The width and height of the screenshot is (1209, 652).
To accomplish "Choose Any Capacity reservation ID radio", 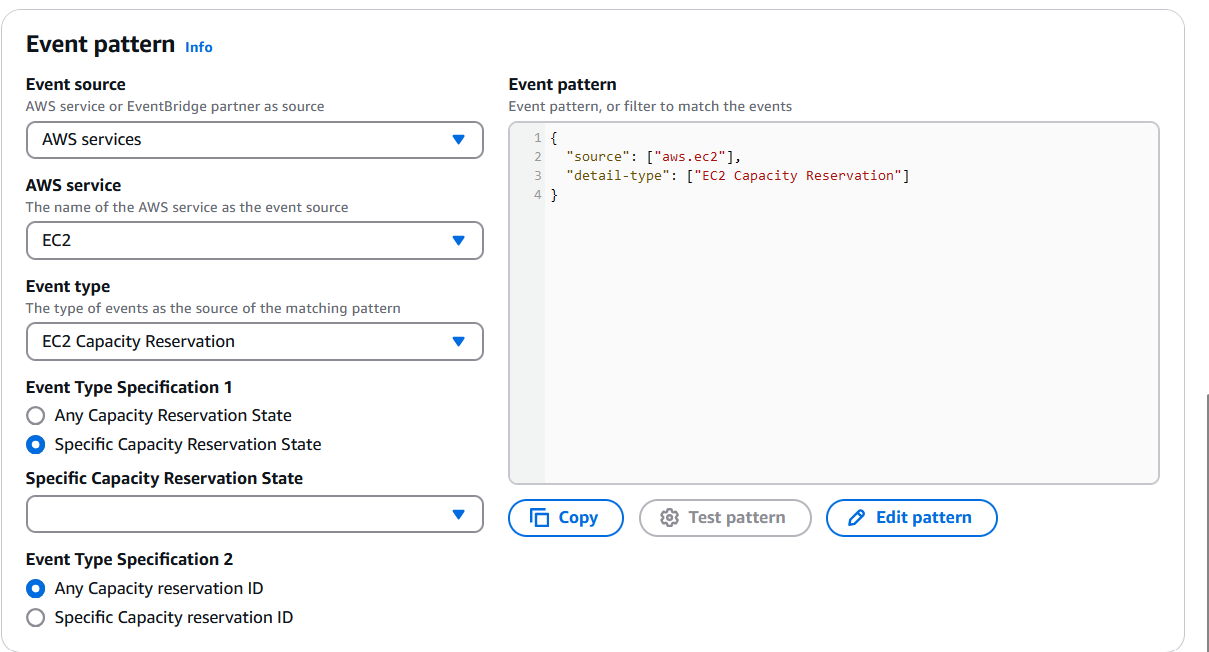I will (36, 589).
